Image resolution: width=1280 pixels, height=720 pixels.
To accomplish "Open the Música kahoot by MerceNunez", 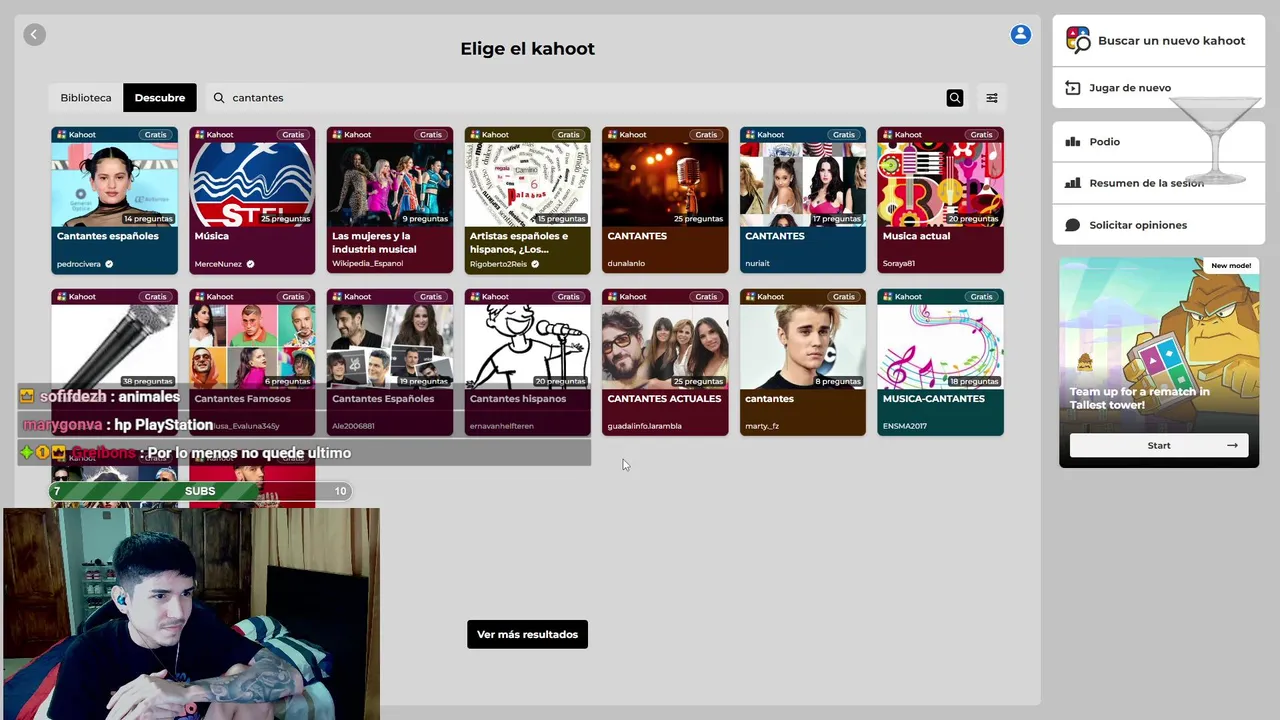I will pos(252,200).
